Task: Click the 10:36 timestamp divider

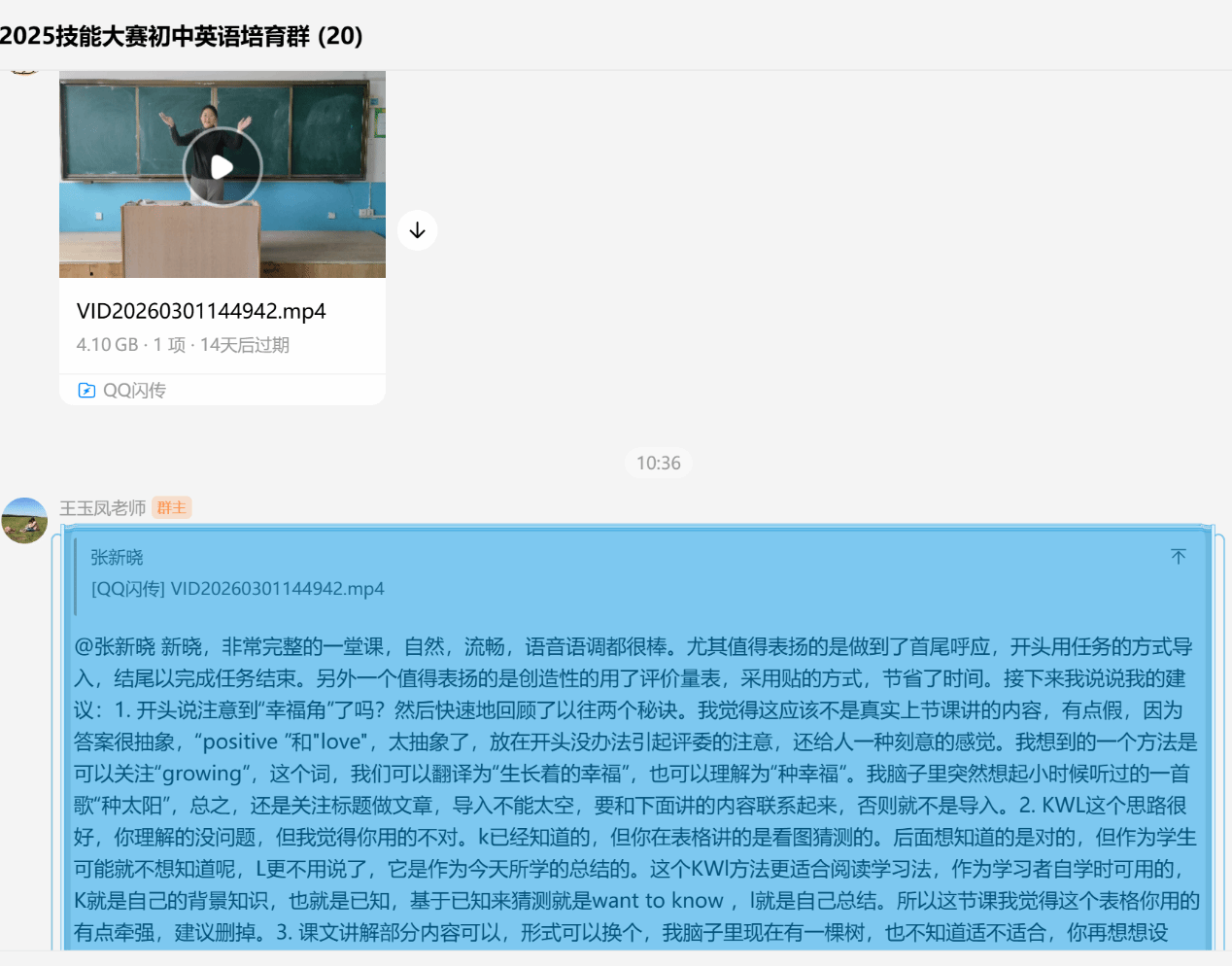Action: click(x=658, y=463)
